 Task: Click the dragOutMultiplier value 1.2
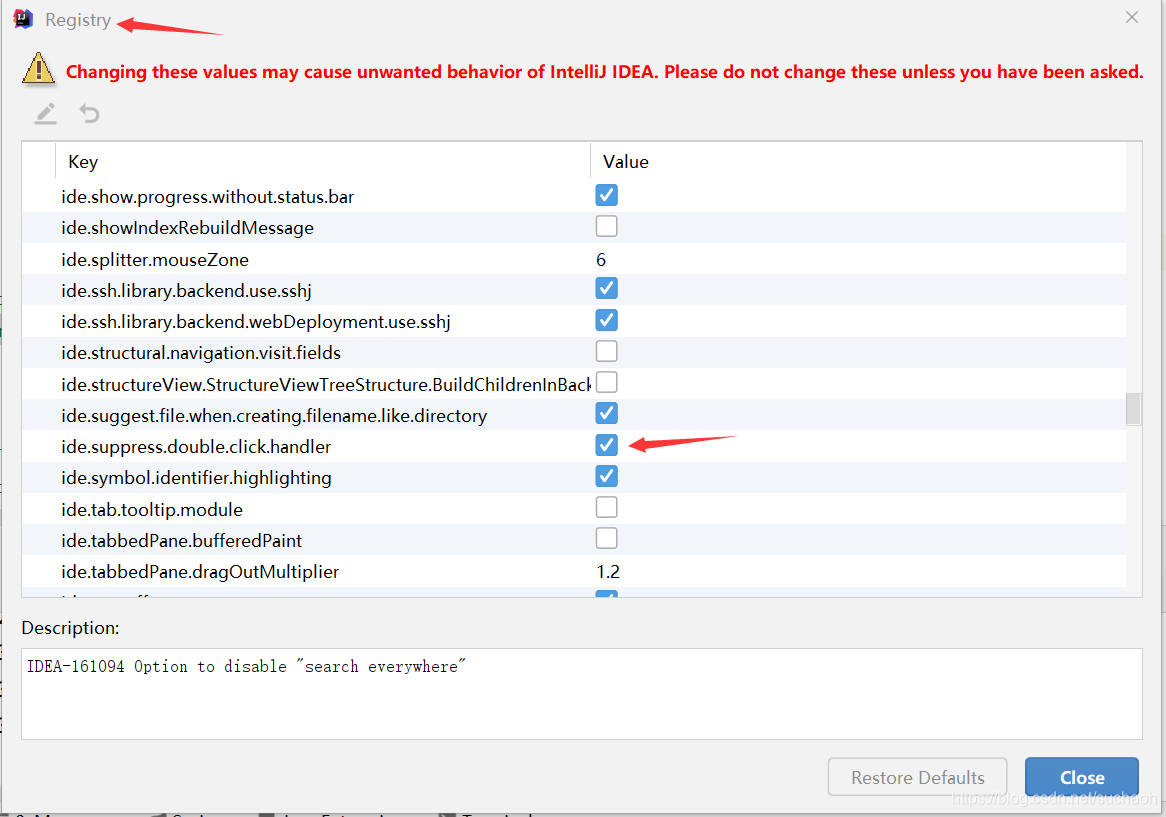coord(608,572)
